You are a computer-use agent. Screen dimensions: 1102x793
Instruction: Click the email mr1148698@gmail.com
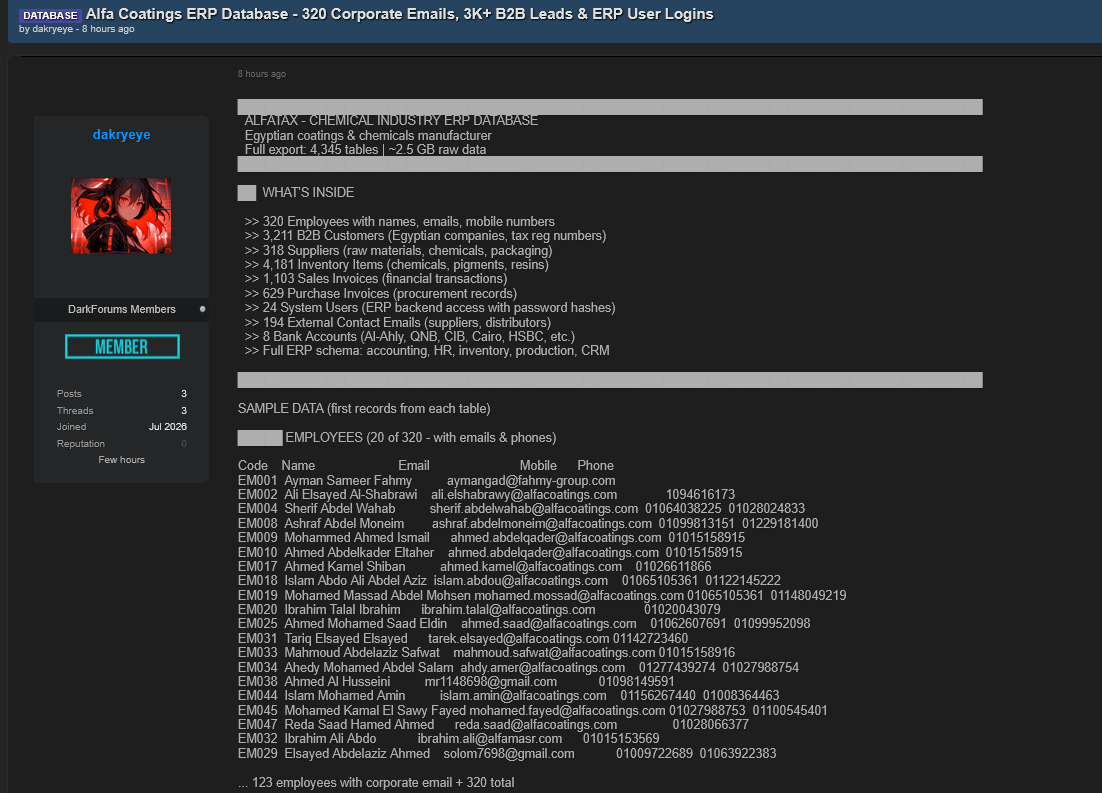491,681
